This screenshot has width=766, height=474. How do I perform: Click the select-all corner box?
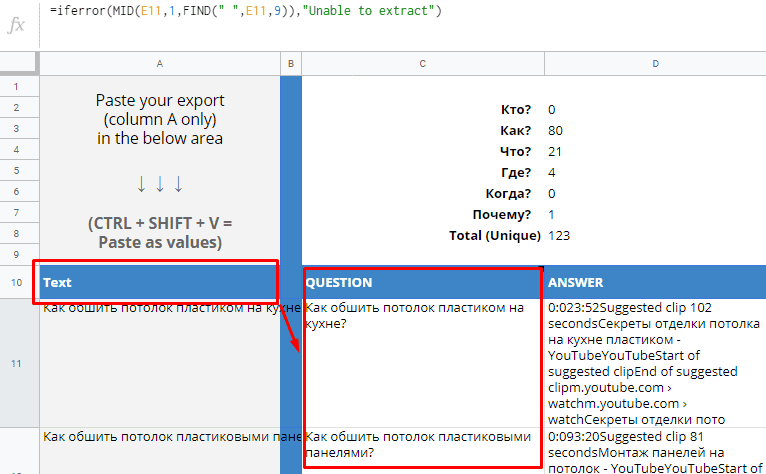pyautogui.click(x=19, y=64)
